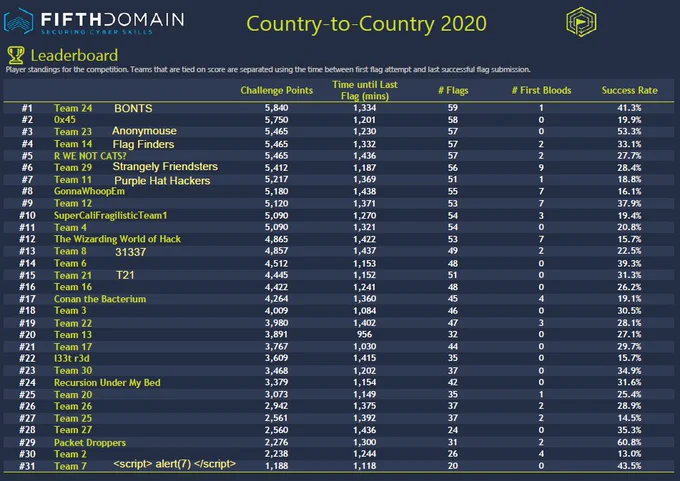Click GonnaWhoopEm's 1,438 minutes value
Image resolution: width=680 pixels, height=481 pixels.
(x=364, y=191)
